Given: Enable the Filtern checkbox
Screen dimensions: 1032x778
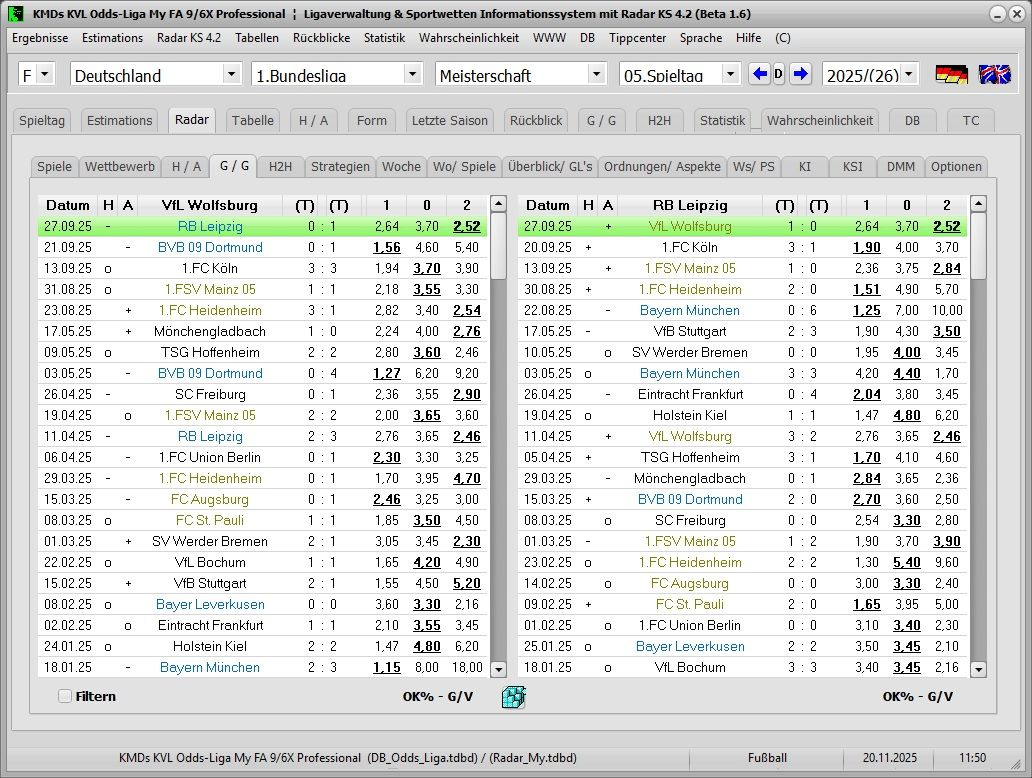Looking at the screenshot, I should [x=65, y=696].
